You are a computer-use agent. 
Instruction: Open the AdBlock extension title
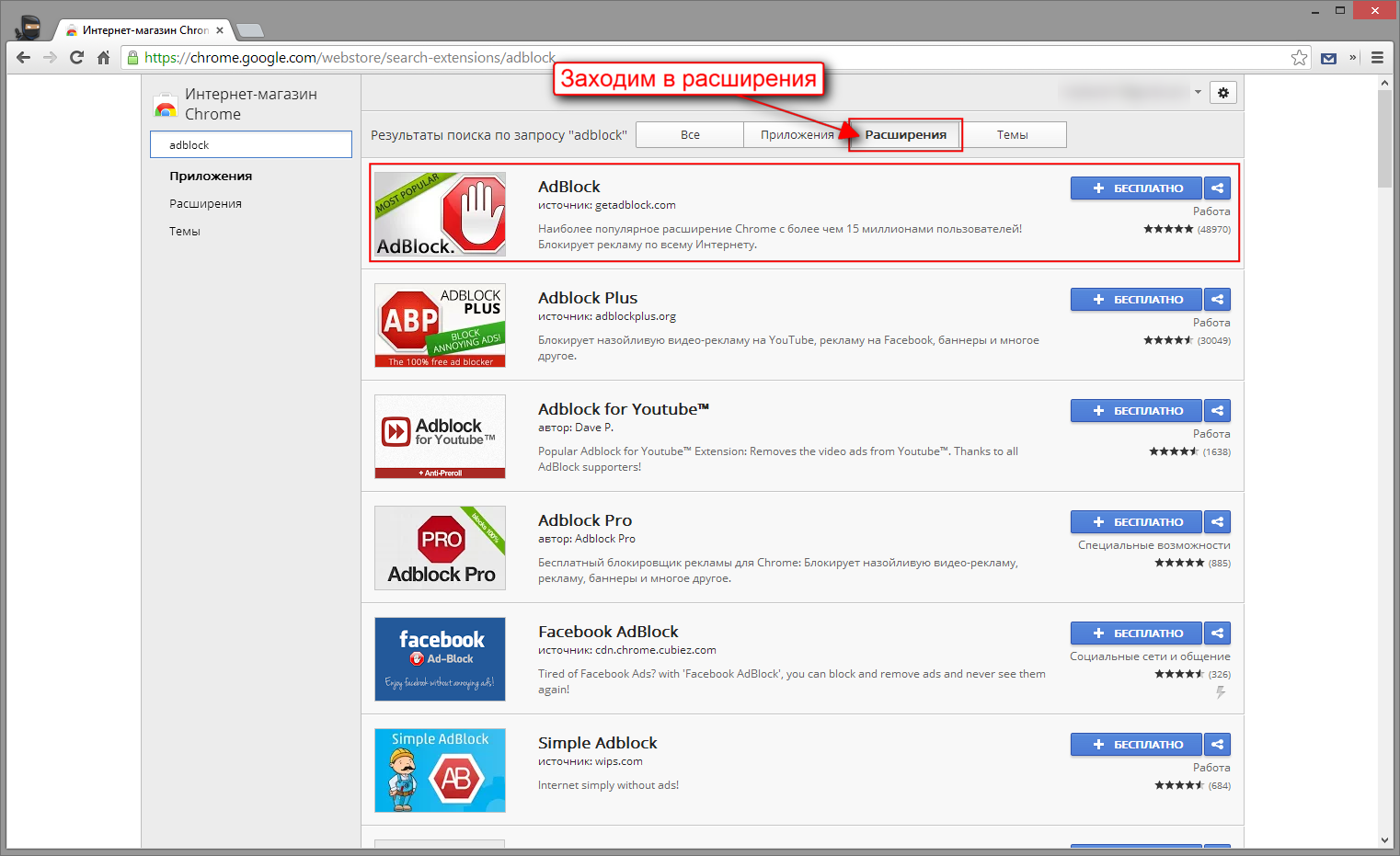click(x=568, y=187)
